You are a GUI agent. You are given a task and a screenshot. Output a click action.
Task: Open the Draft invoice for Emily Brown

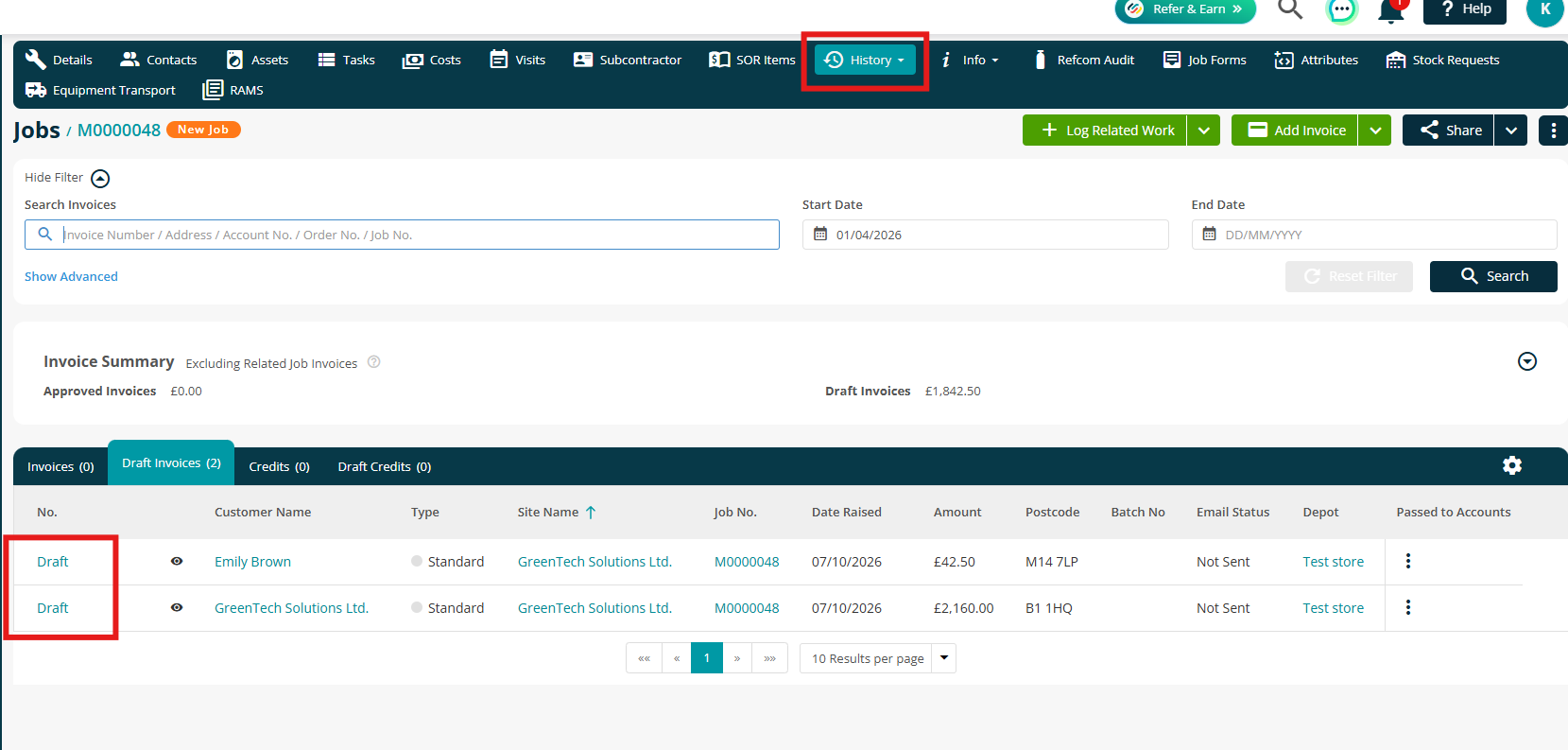point(53,562)
